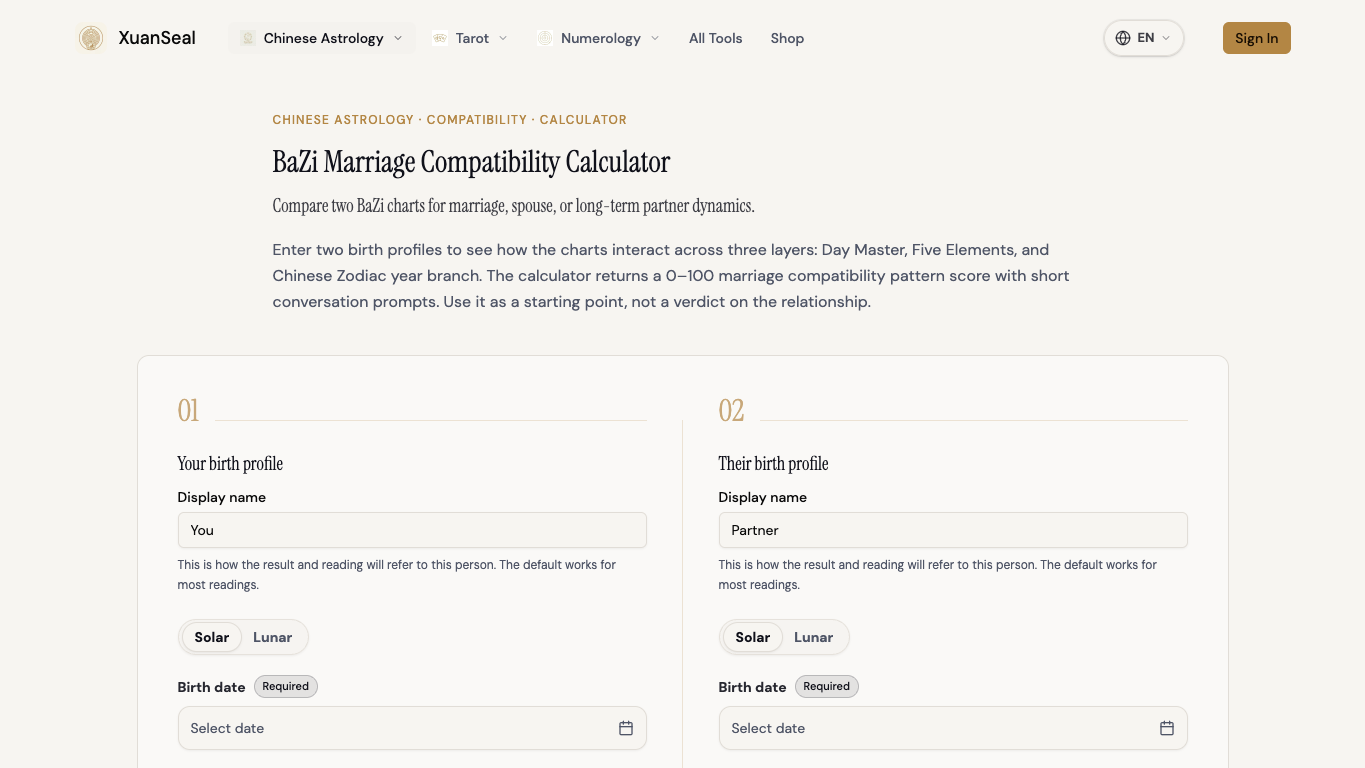This screenshot has width=1365, height=768.
Task: Open calendar icon in Their birth date
Action: pyautogui.click(x=1167, y=728)
